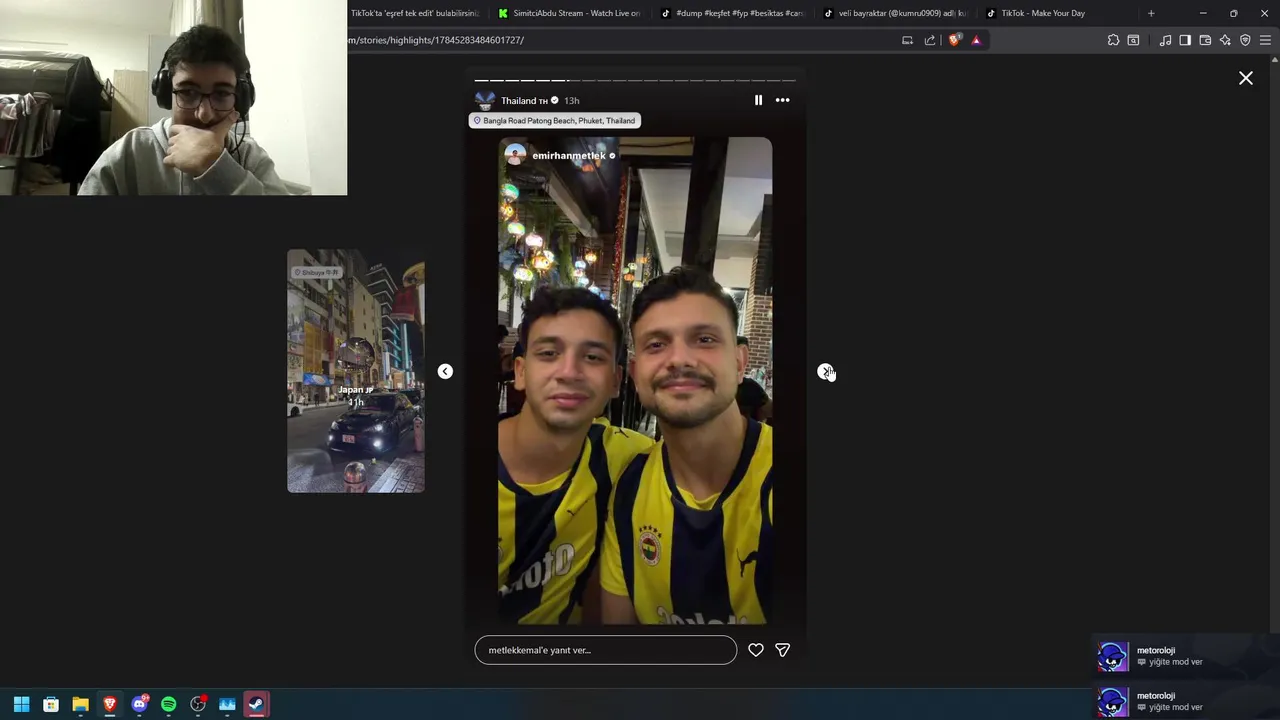Close the story viewer with X

point(1246,78)
